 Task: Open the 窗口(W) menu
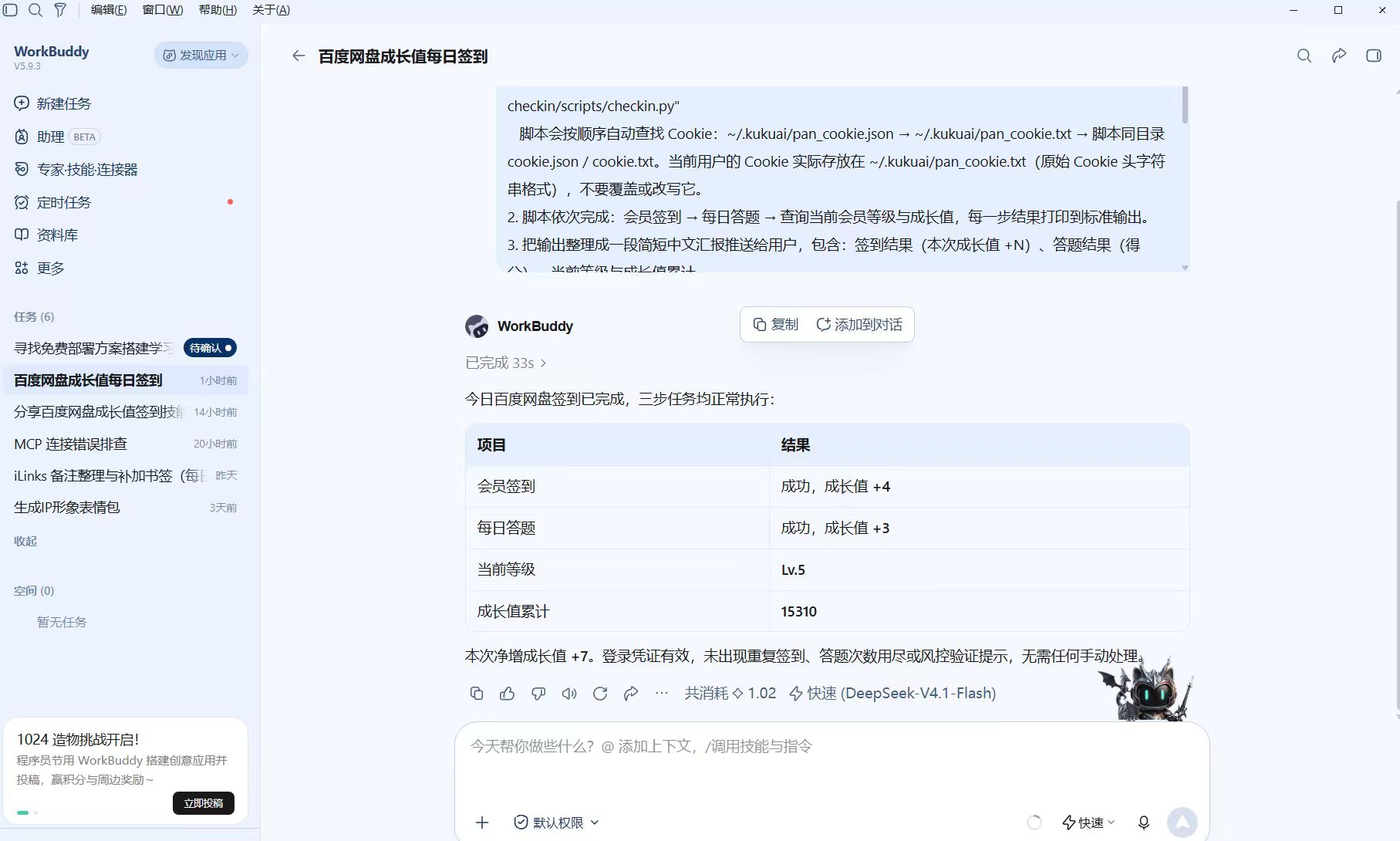coord(163,10)
